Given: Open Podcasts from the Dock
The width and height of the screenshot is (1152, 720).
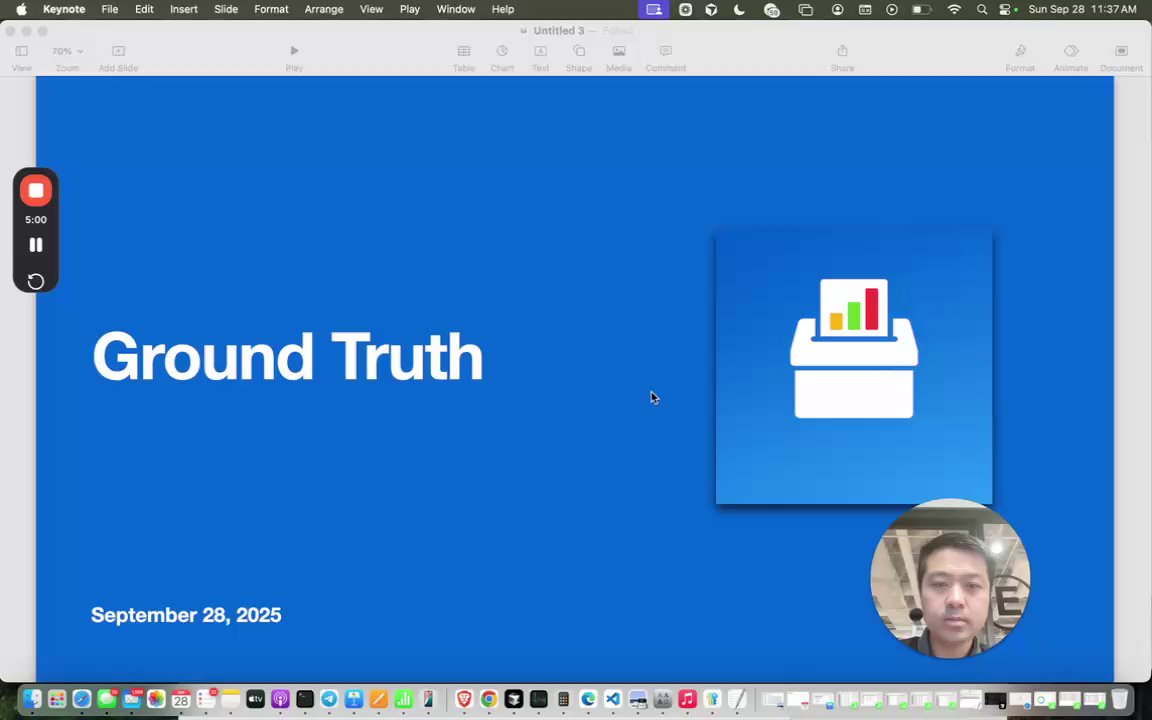Looking at the screenshot, I should [x=280, y=699].
